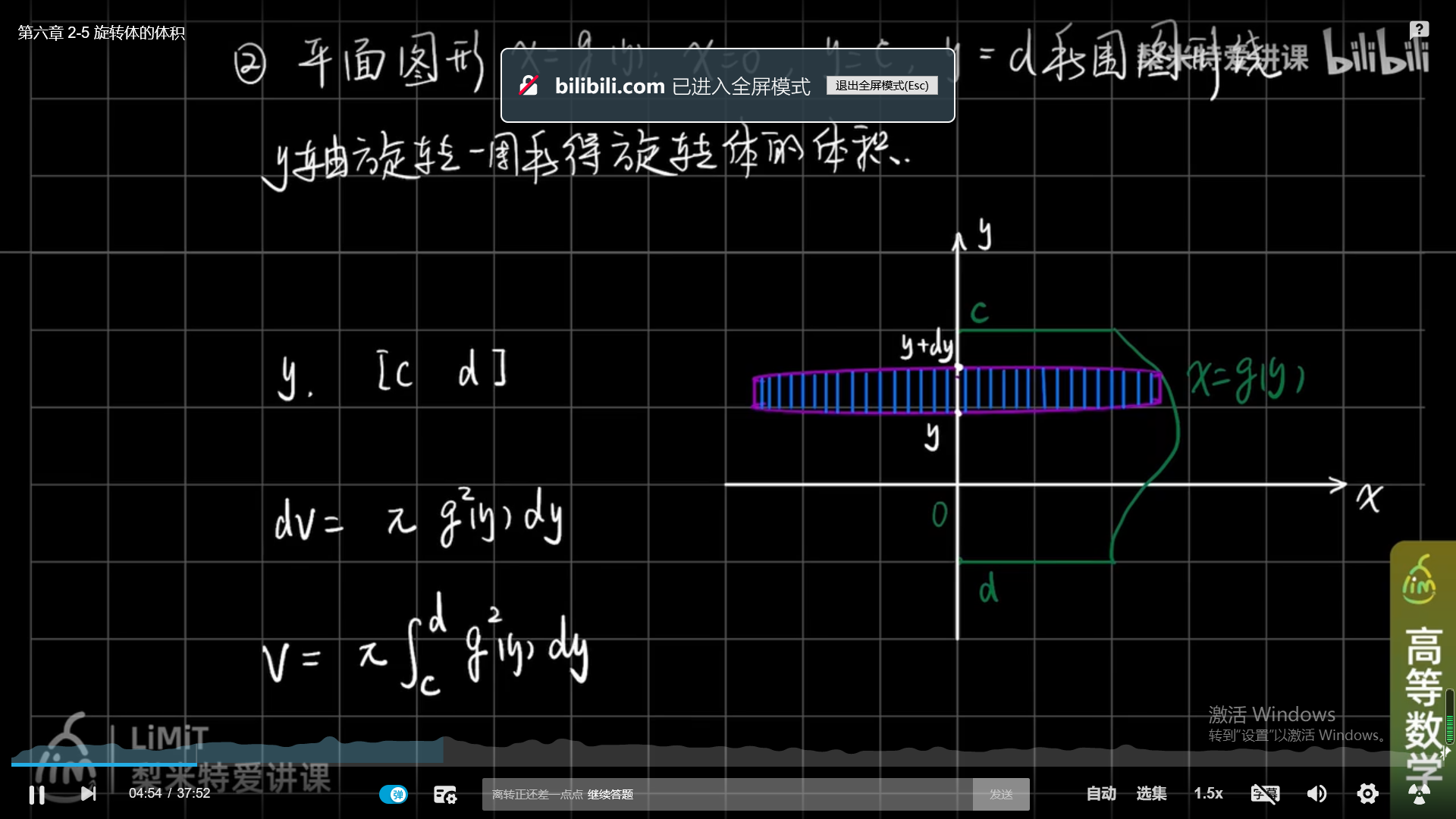1456x819 pixels.
Task: Click the exit fullscreen icon
Action: tap(1419, 795)
